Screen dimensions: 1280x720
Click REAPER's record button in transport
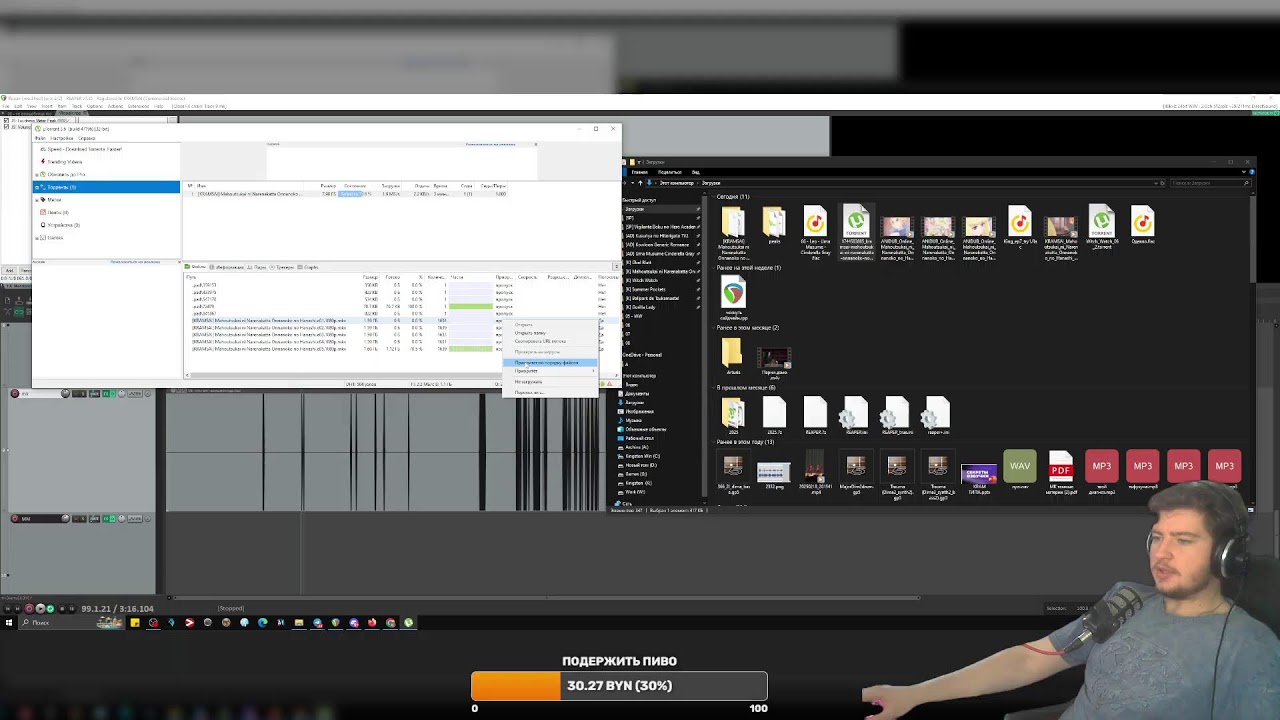click(29, 608)
